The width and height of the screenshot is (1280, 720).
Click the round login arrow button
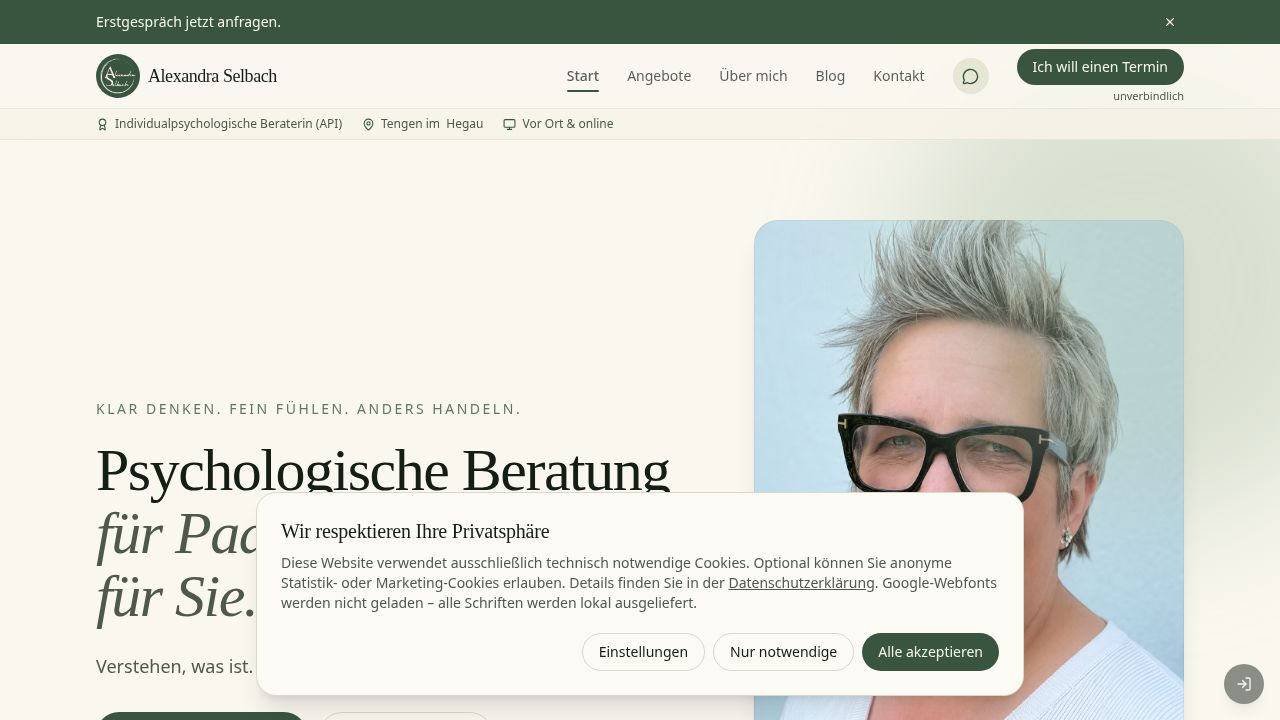coord(1244,684)
